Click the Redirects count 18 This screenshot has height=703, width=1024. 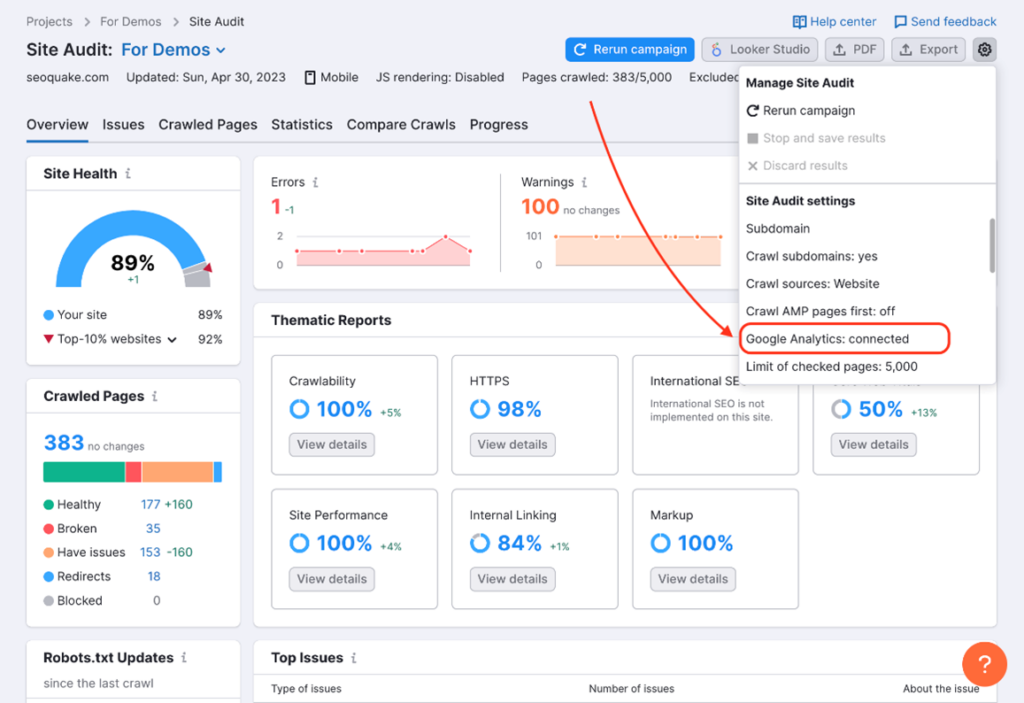point(154,577)
